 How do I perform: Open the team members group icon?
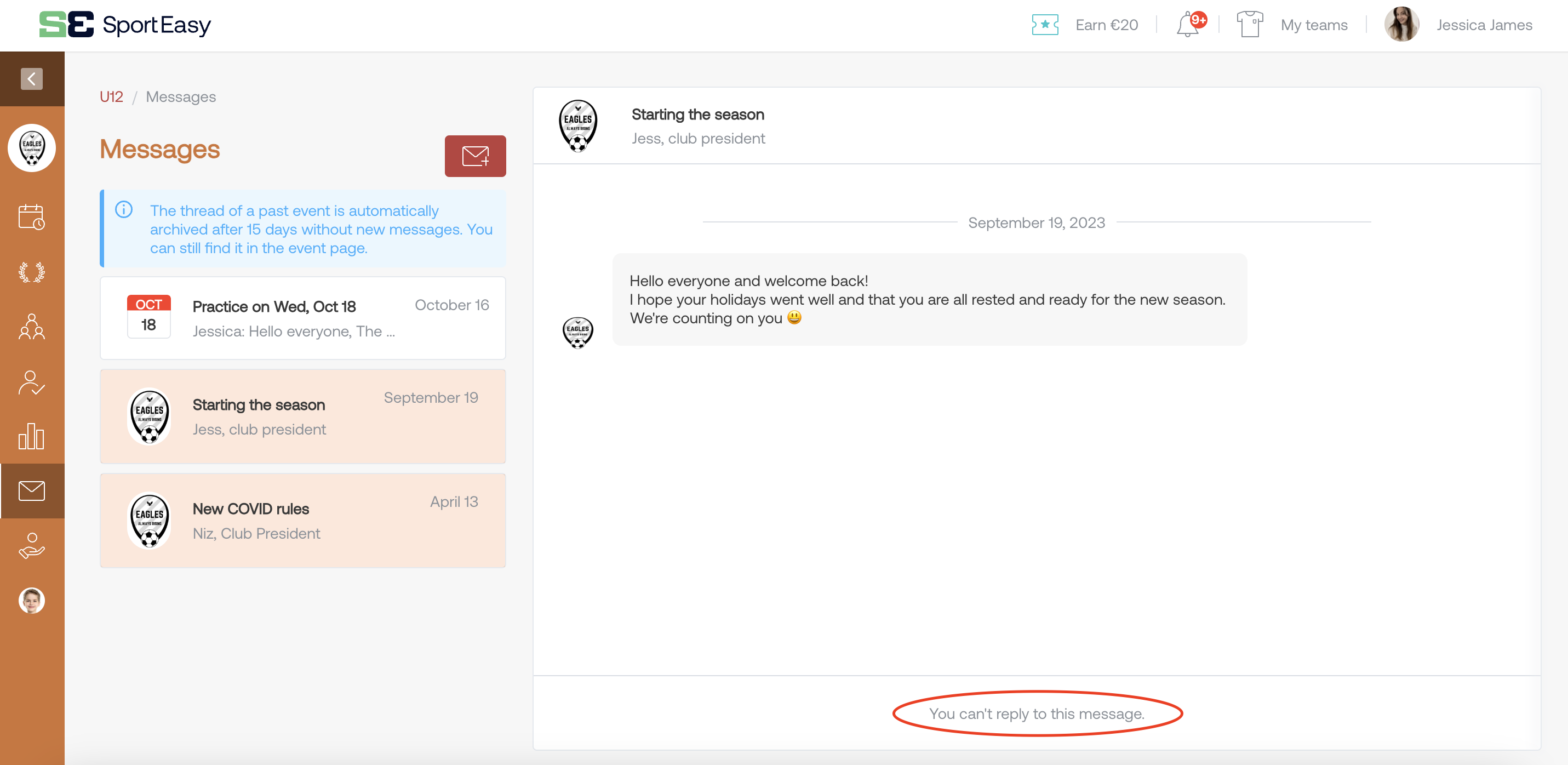(x=32, y=327)
